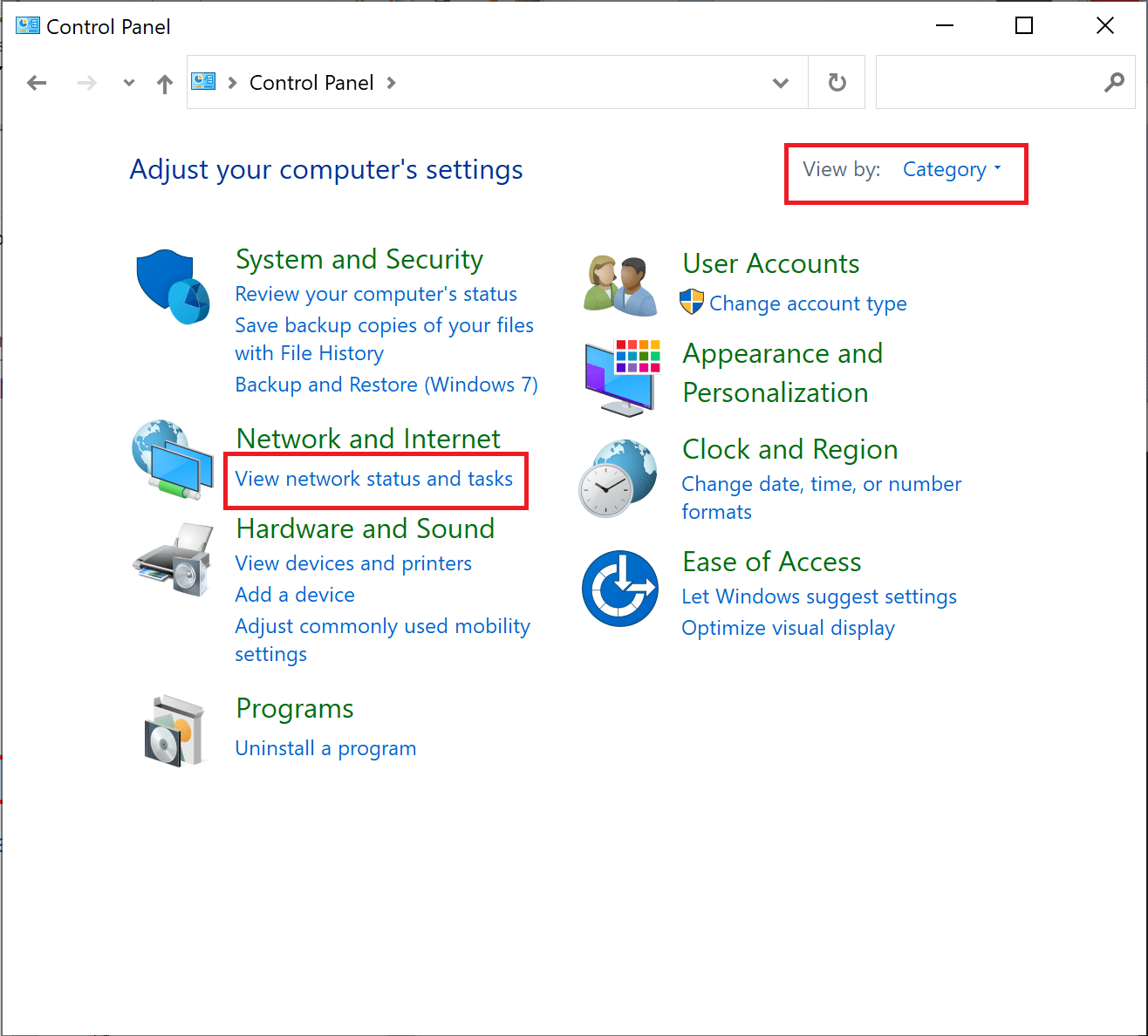The height and width of the screenshot is (1036, 1148).
Task: Click the Ease of Access icon
Action: pyautogui.click(x=620, y=588)
